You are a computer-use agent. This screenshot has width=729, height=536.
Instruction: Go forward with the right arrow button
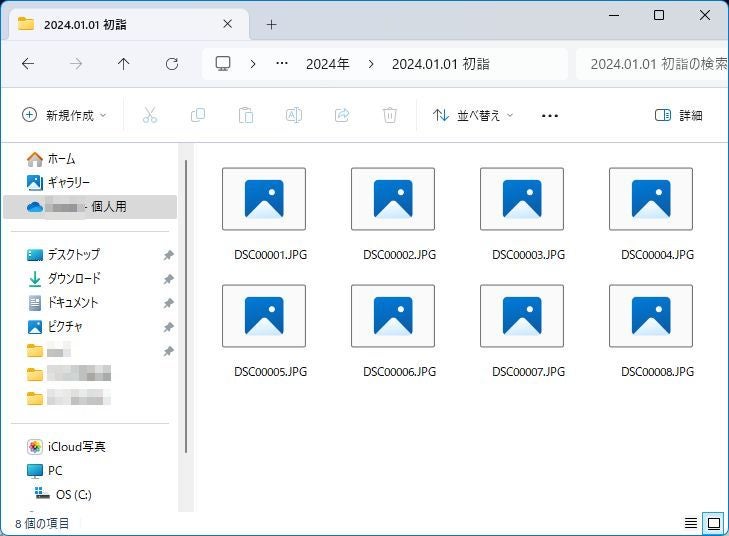coord(76,64)
